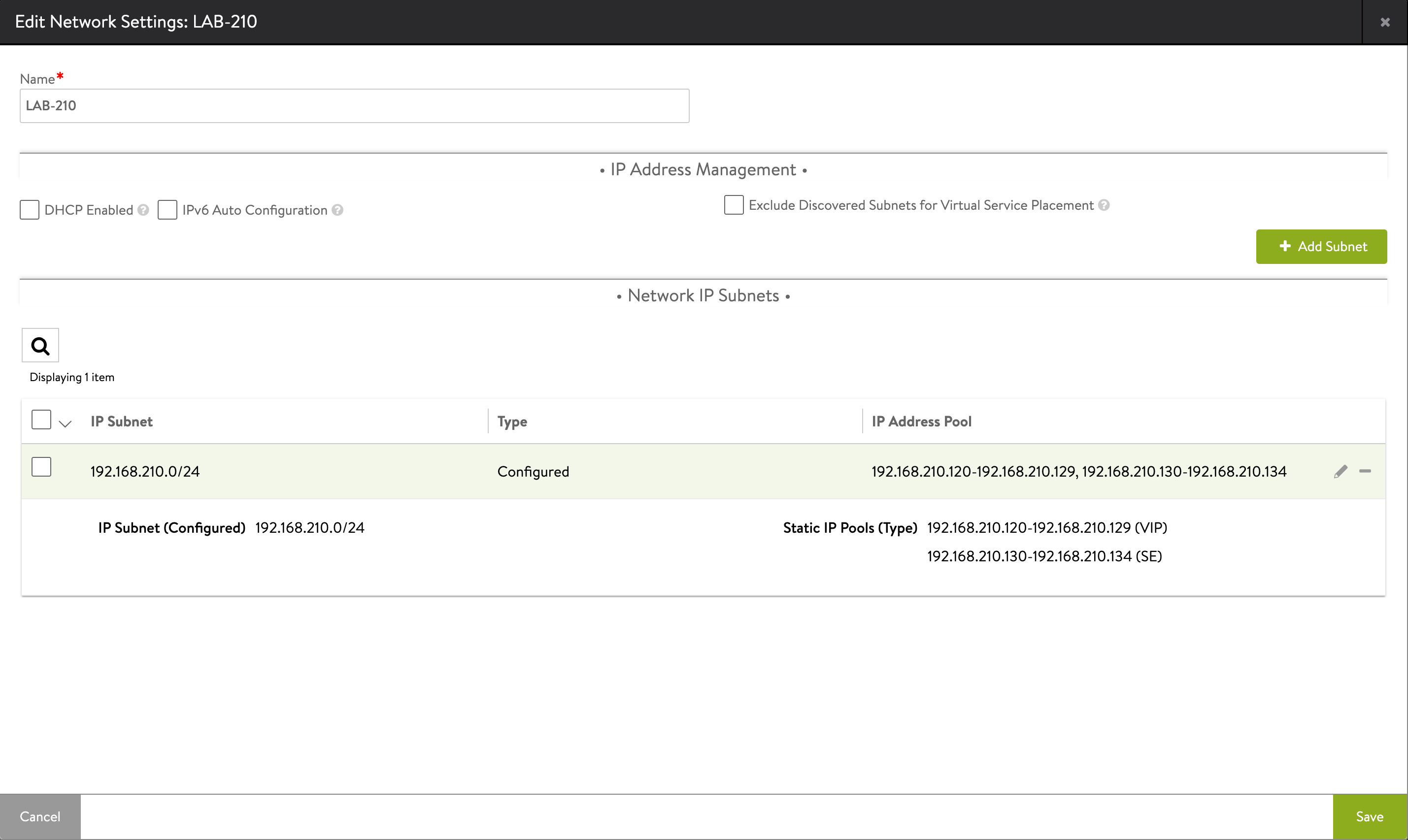The image size is (1408, 840).
Task: Sort by the Type column header
Action: coord(512,421)
